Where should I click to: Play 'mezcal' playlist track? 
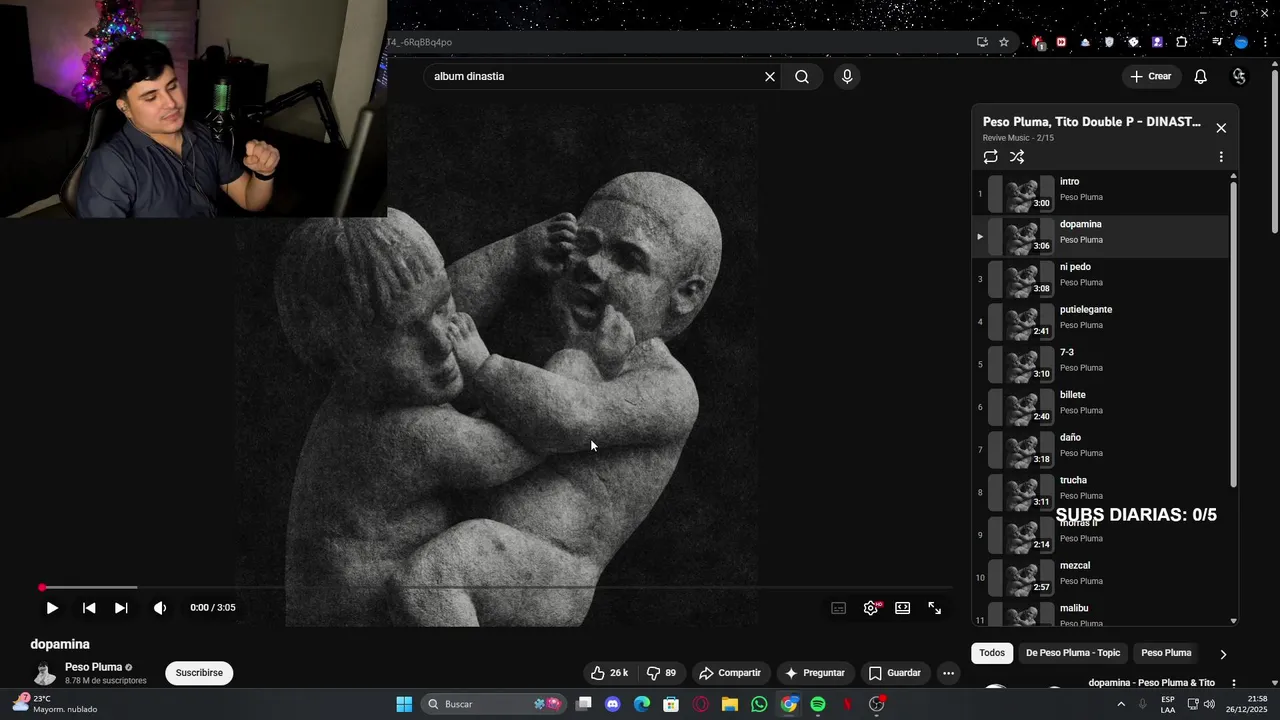tap(1100, 578)
